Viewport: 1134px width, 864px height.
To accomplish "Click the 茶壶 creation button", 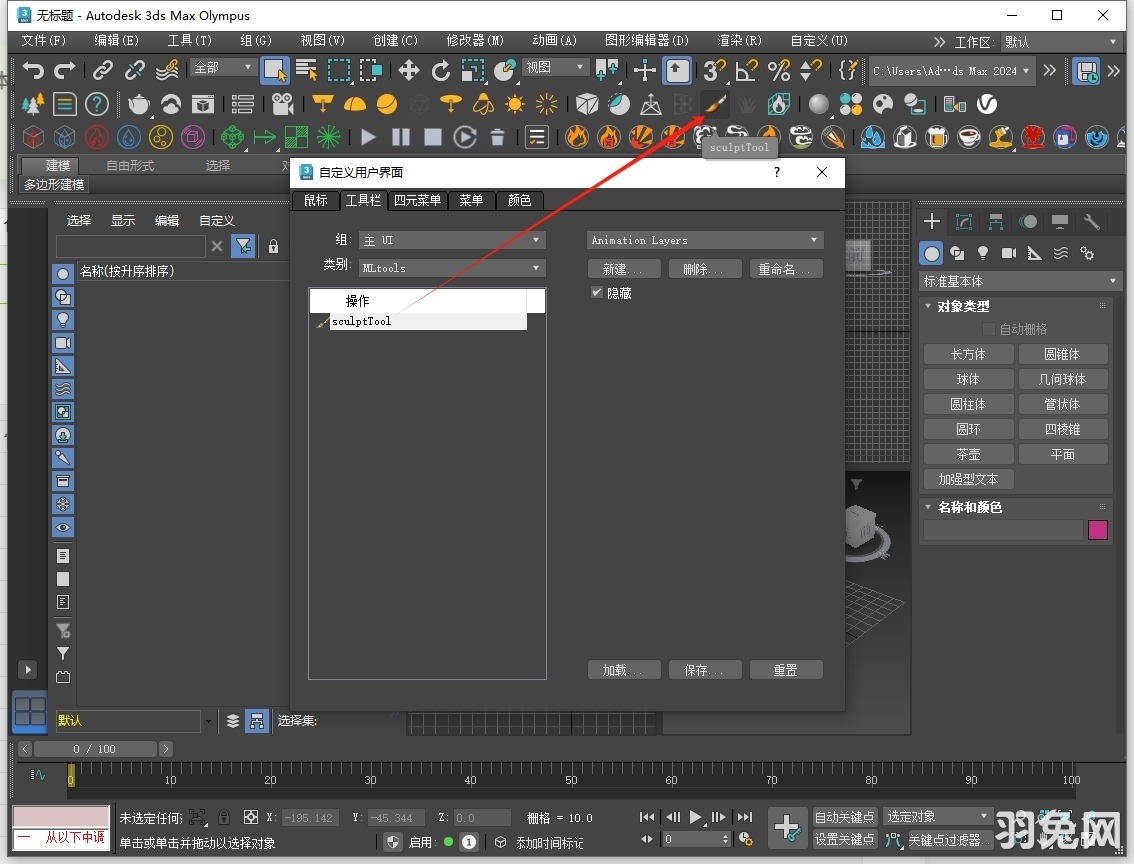I will pos(967,453).
